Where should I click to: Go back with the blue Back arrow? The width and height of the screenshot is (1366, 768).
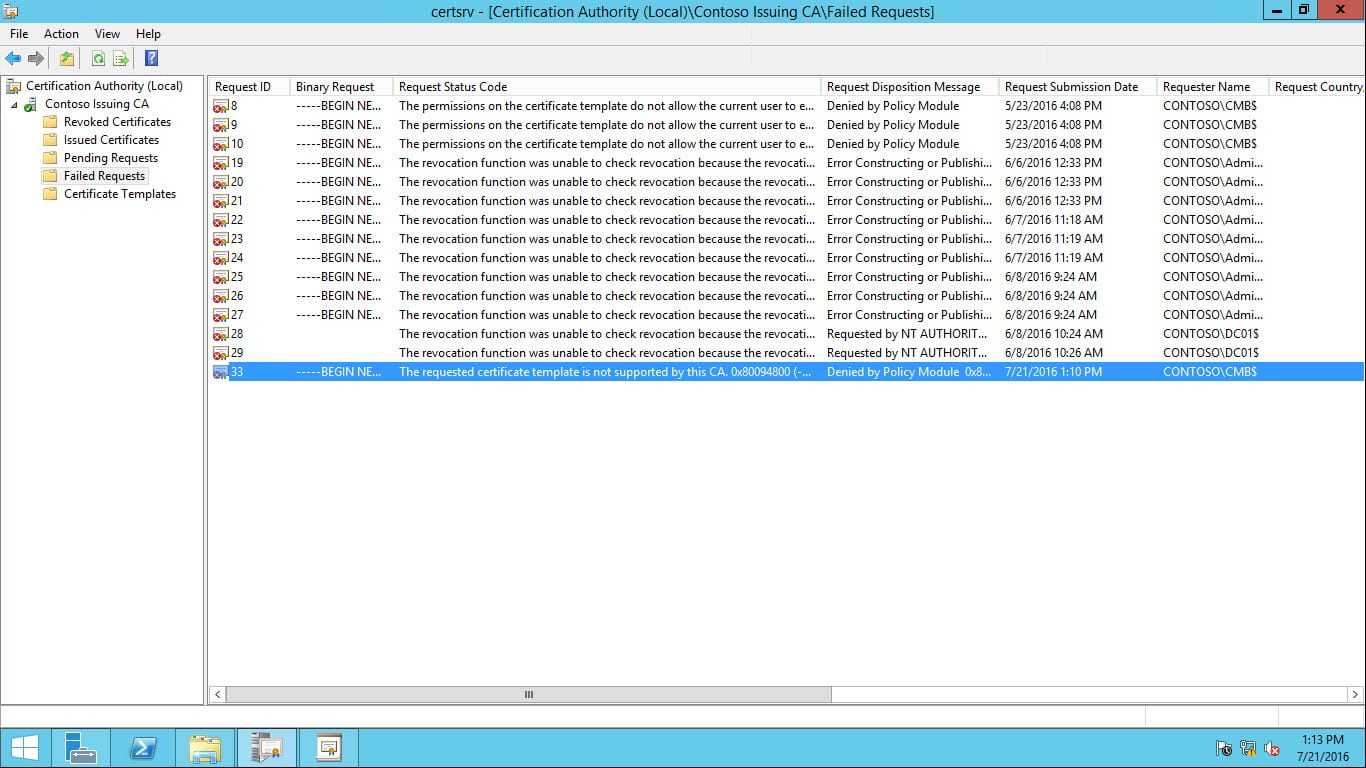[x=13, y=59]
